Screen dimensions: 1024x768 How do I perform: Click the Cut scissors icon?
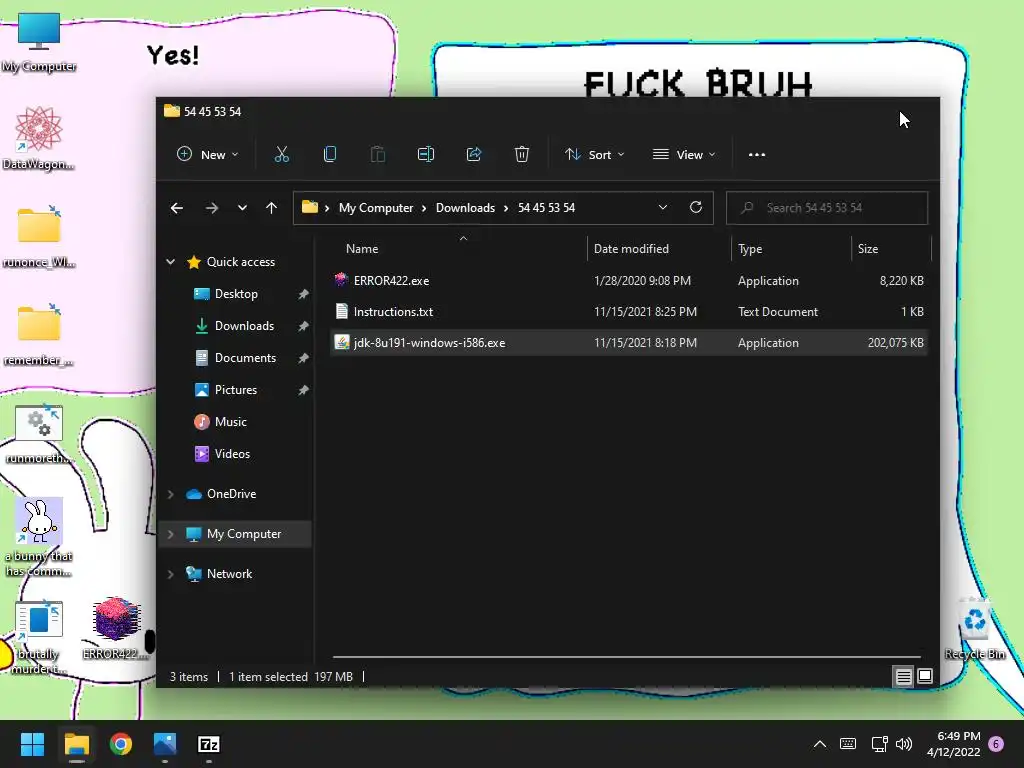coord(281,155)
